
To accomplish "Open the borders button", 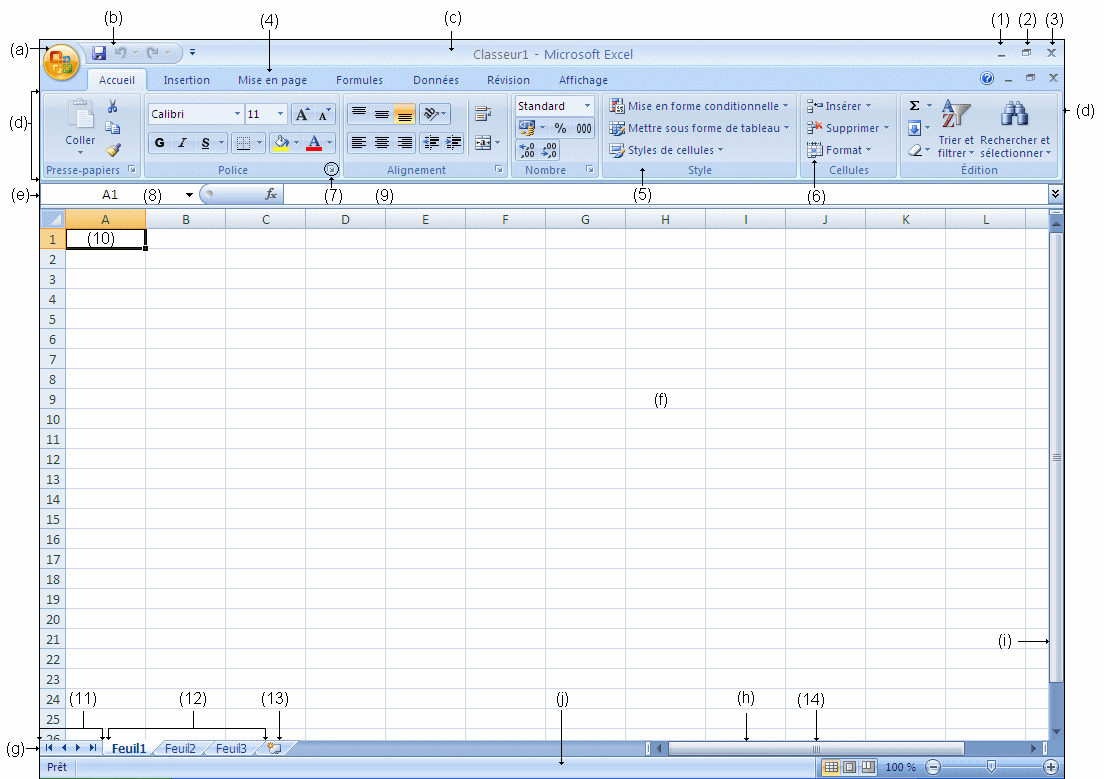I will [243, 143].
